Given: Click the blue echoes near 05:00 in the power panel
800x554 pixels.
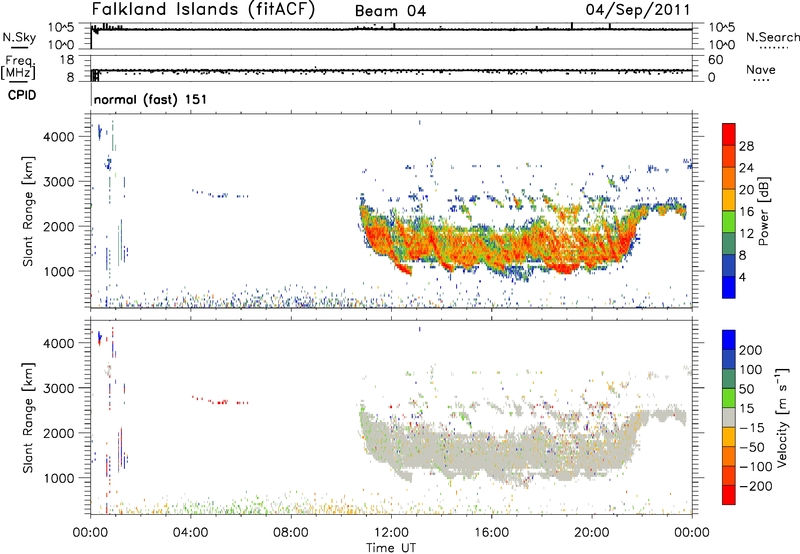Looking at the screenshot, I should tap(220, 194).
